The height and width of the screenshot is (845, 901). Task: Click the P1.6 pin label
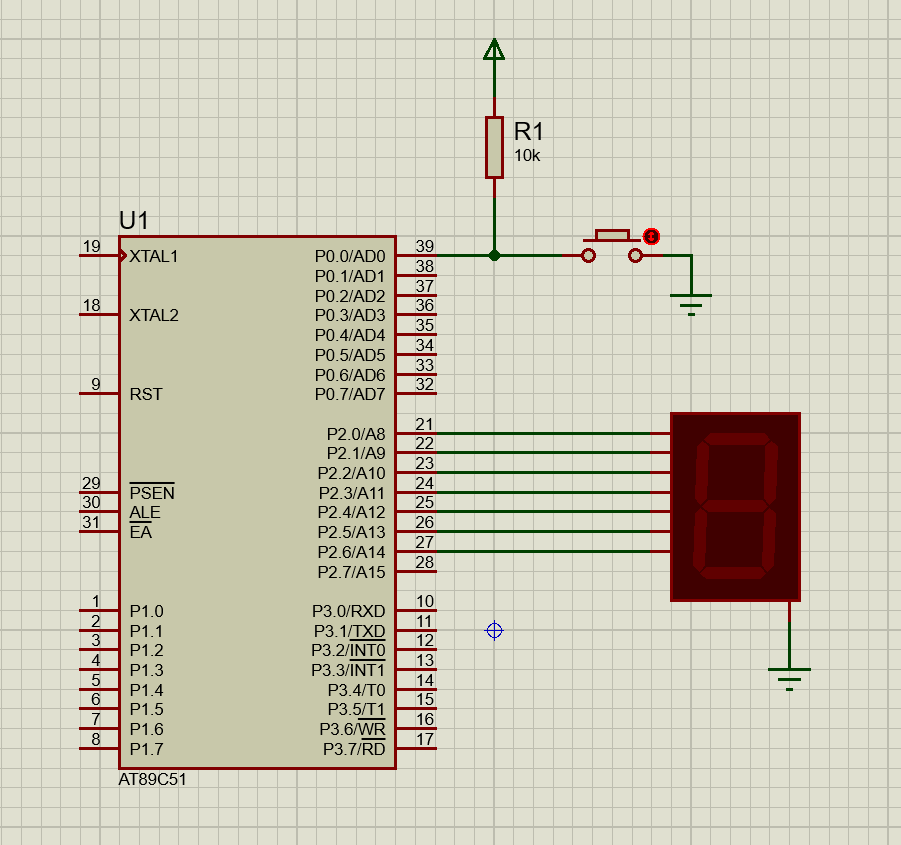(x=147, y=730)
